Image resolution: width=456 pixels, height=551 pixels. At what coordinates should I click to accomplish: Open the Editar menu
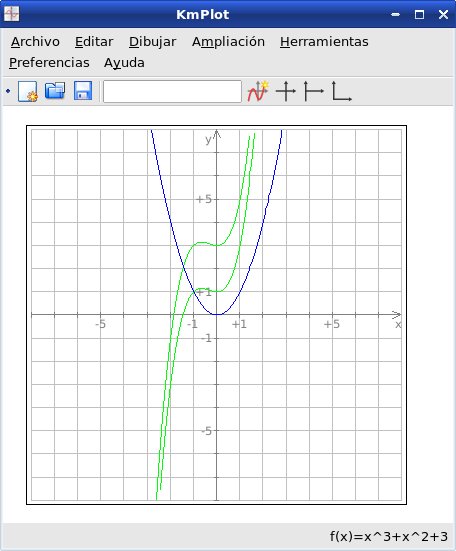coord(94,42)
